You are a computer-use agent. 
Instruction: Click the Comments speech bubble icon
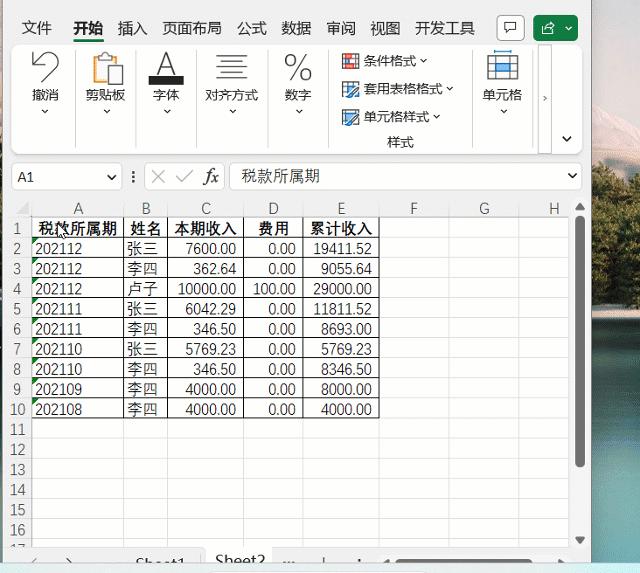510,28
